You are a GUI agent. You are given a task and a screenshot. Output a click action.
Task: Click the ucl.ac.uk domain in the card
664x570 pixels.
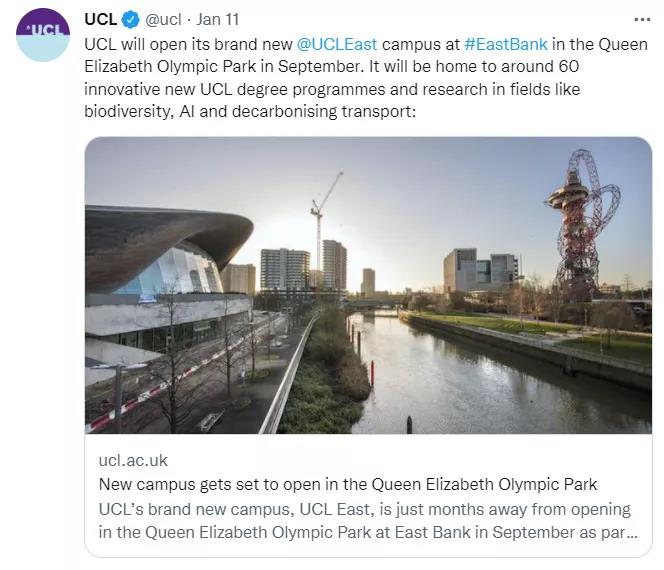pyautogui.click(x=133, y=460)
